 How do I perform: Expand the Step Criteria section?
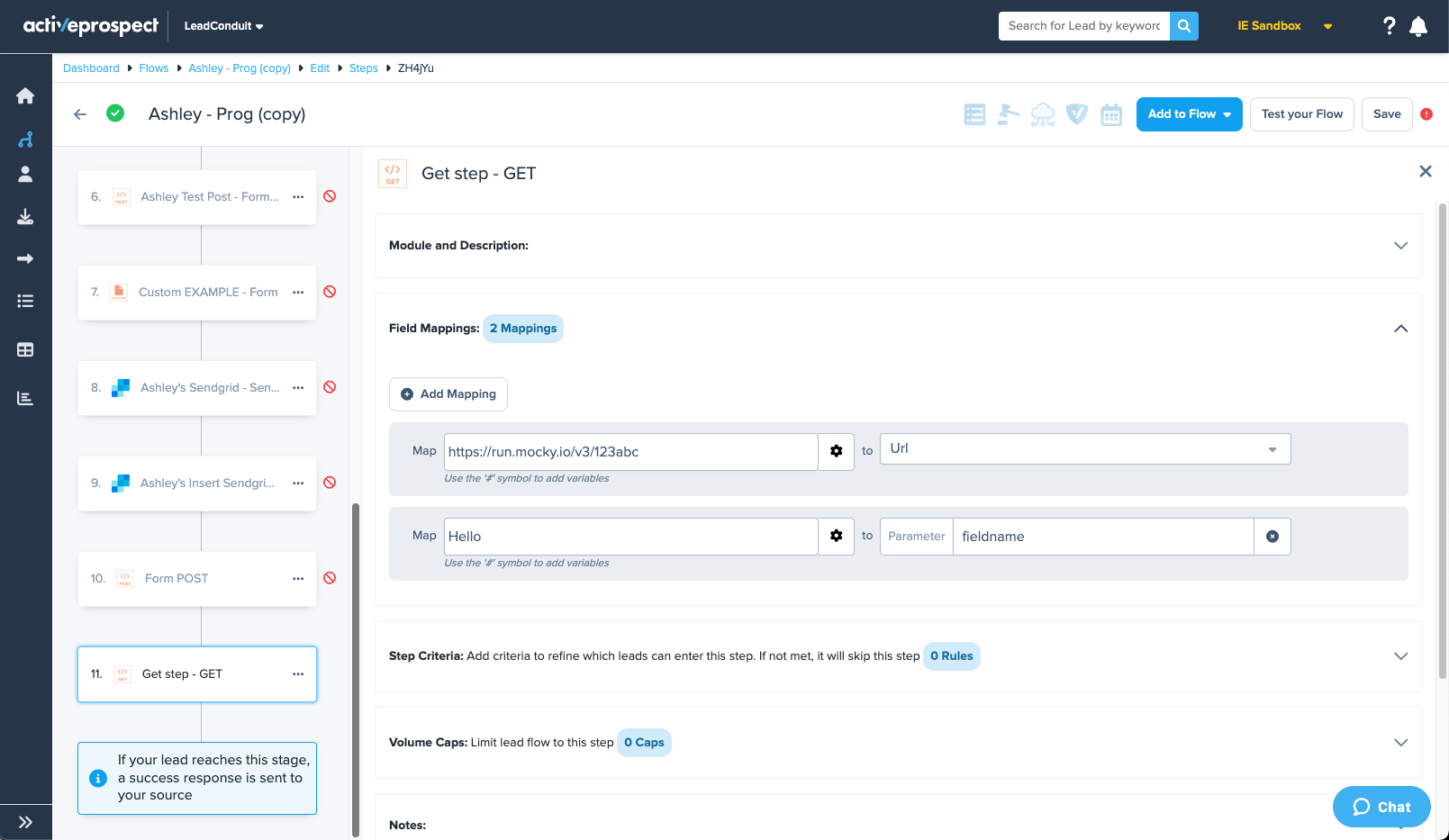coord(1400,656)
